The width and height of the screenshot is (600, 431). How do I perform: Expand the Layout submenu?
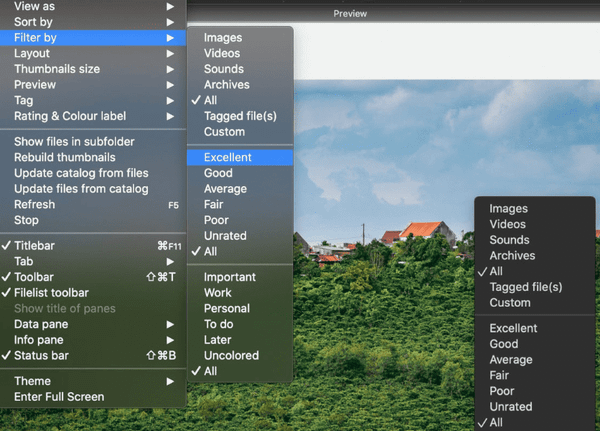tap(93, 54)
